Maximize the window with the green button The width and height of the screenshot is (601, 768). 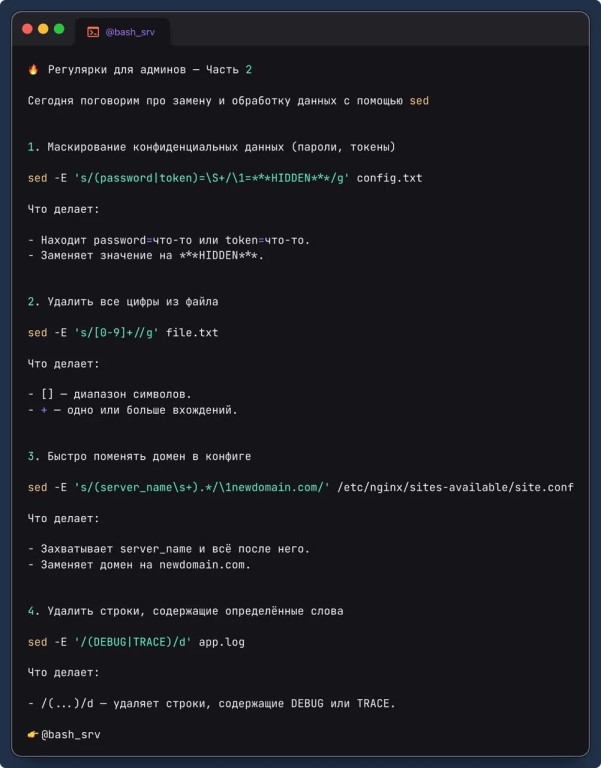coord(59,29)
